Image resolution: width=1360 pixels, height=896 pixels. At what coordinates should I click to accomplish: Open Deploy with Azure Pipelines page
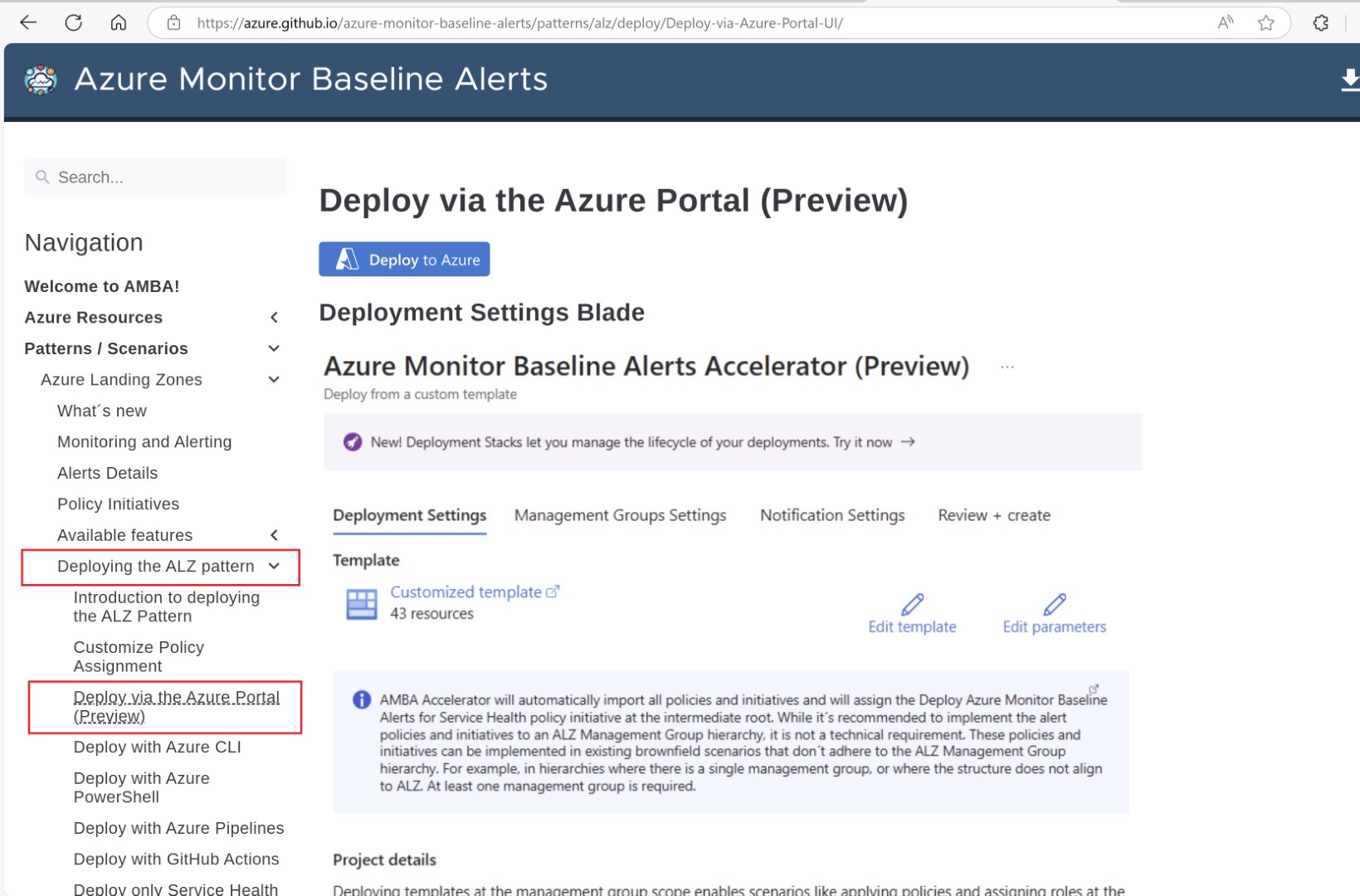(178, 828)
